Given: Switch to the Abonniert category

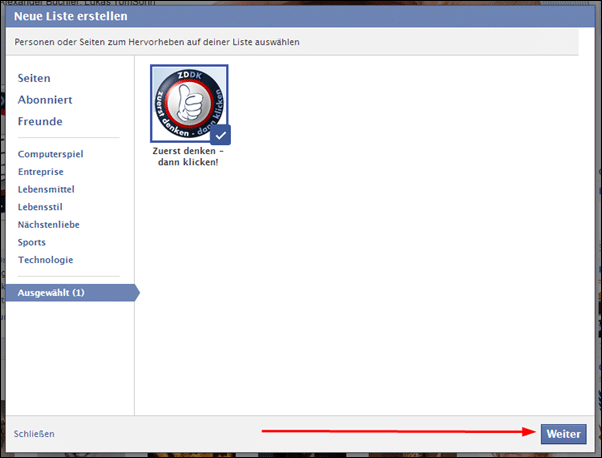Looking at the screenshot, I should (x=45, y=100).
